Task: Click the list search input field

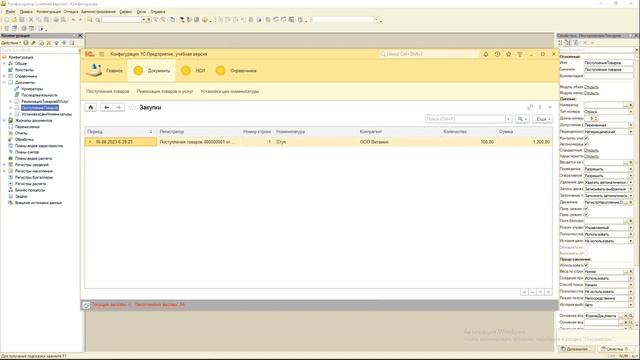Action: click(x=465, y=119)
